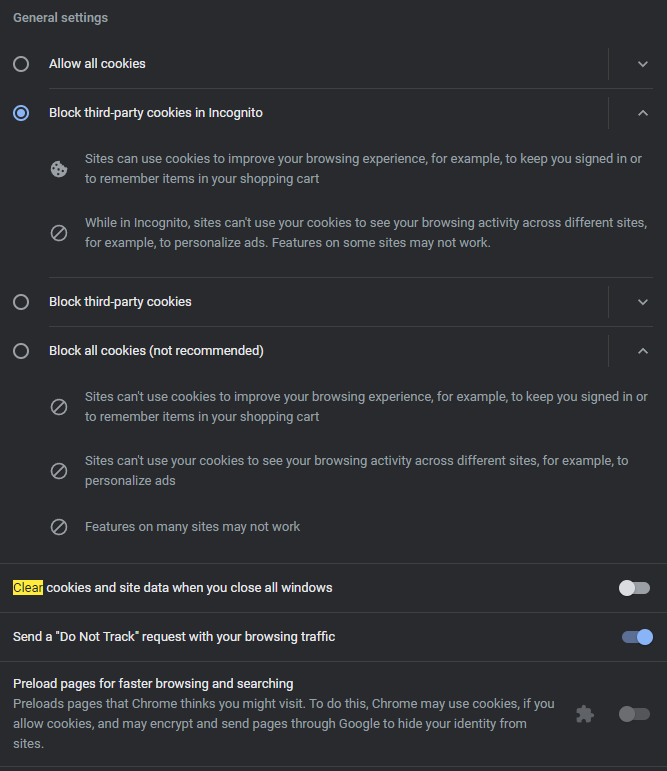Expand the Allow all cookies details chevron
Screen dimensions: 667x771
coord(642,64)
